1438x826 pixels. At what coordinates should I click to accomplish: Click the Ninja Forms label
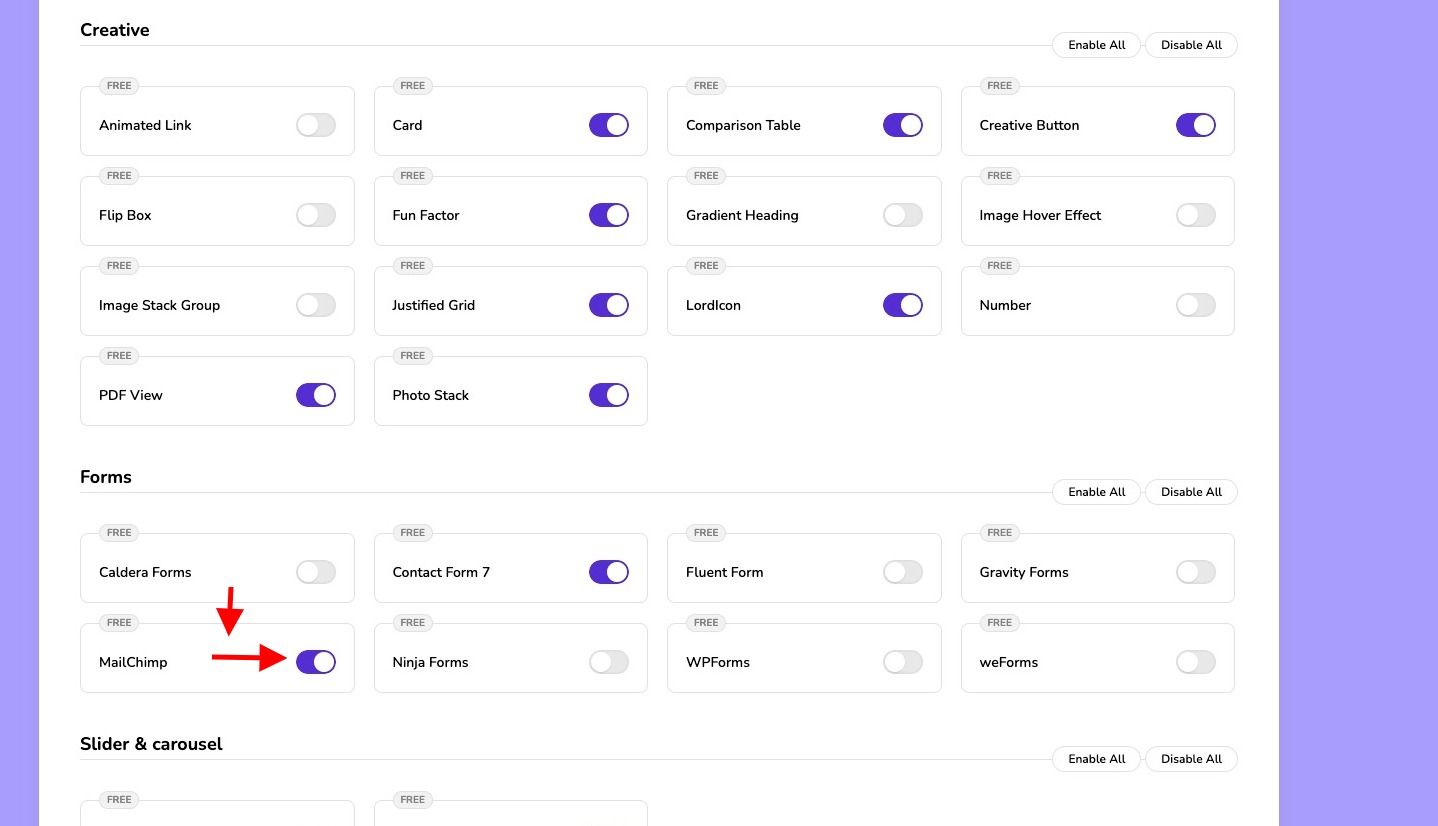[430, 662]
